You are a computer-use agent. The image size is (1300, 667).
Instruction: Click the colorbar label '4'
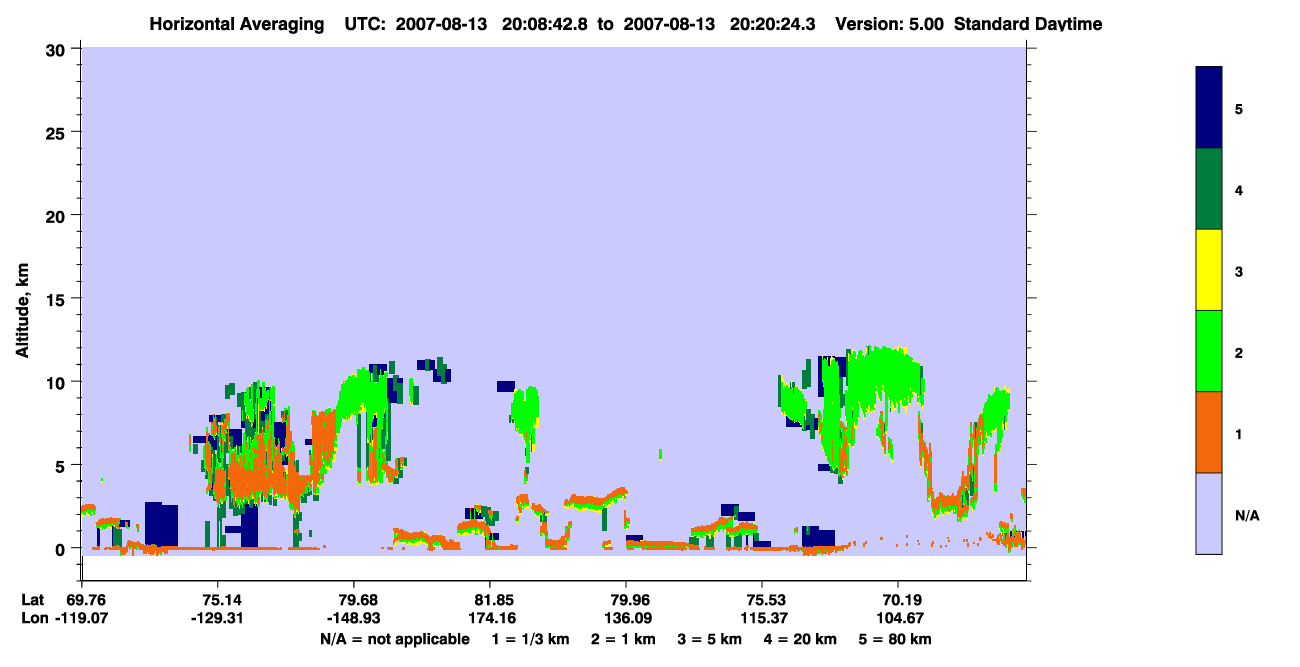tap(1239, 189)
